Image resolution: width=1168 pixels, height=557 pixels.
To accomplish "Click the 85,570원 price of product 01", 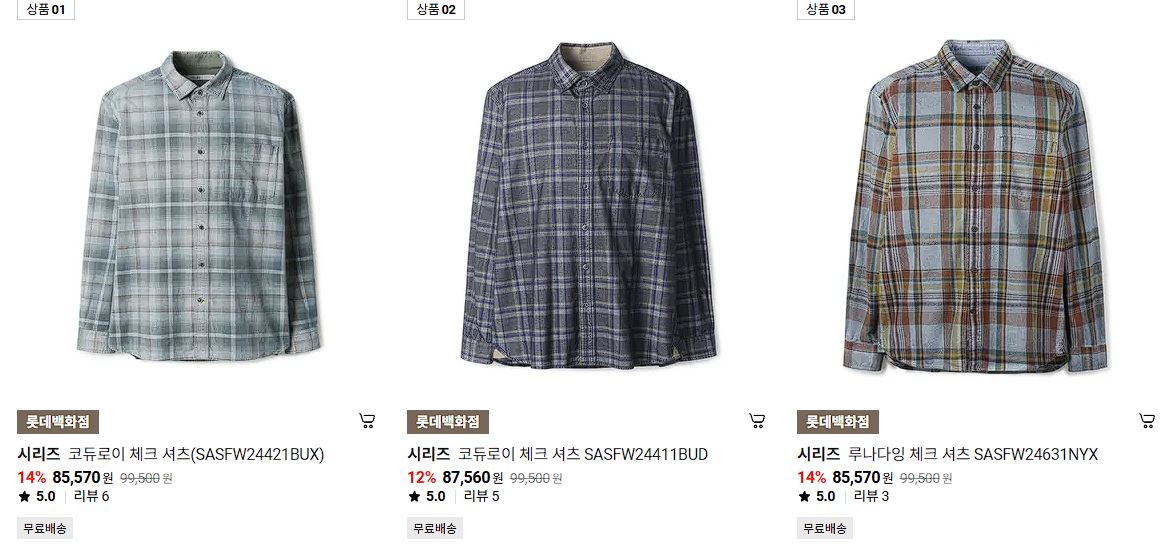I will (82, 477).
